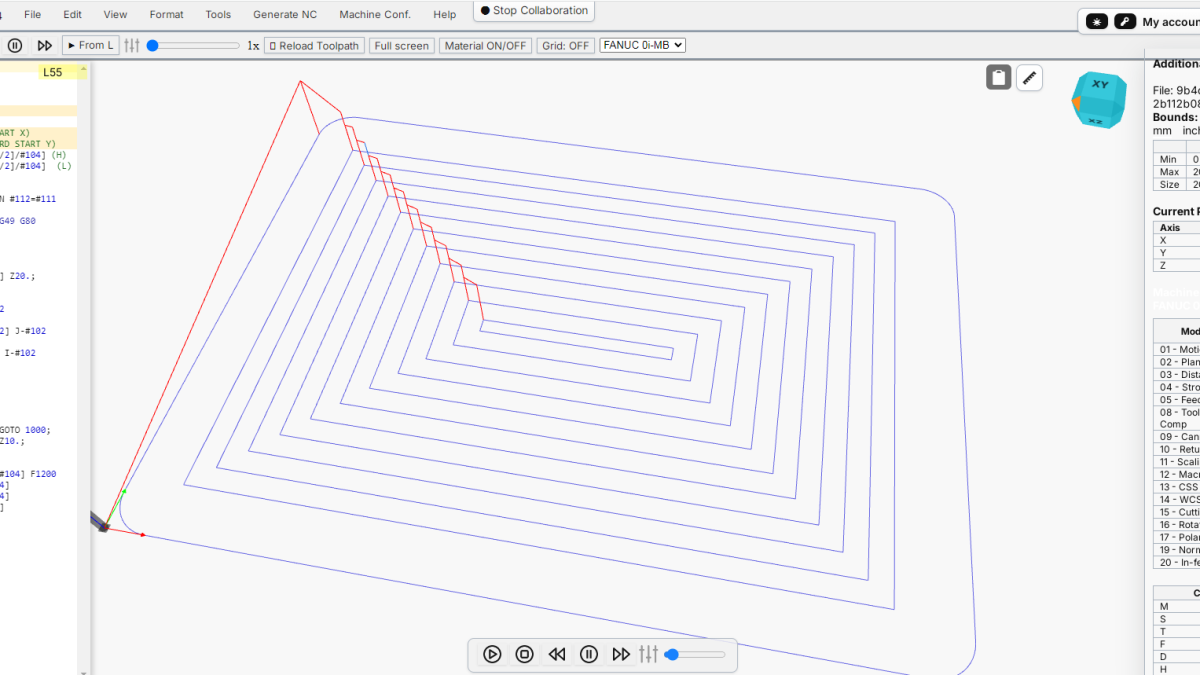Click the top toolbar fast-forward icon
1200x675 pixels.
(x=44, y=45)
